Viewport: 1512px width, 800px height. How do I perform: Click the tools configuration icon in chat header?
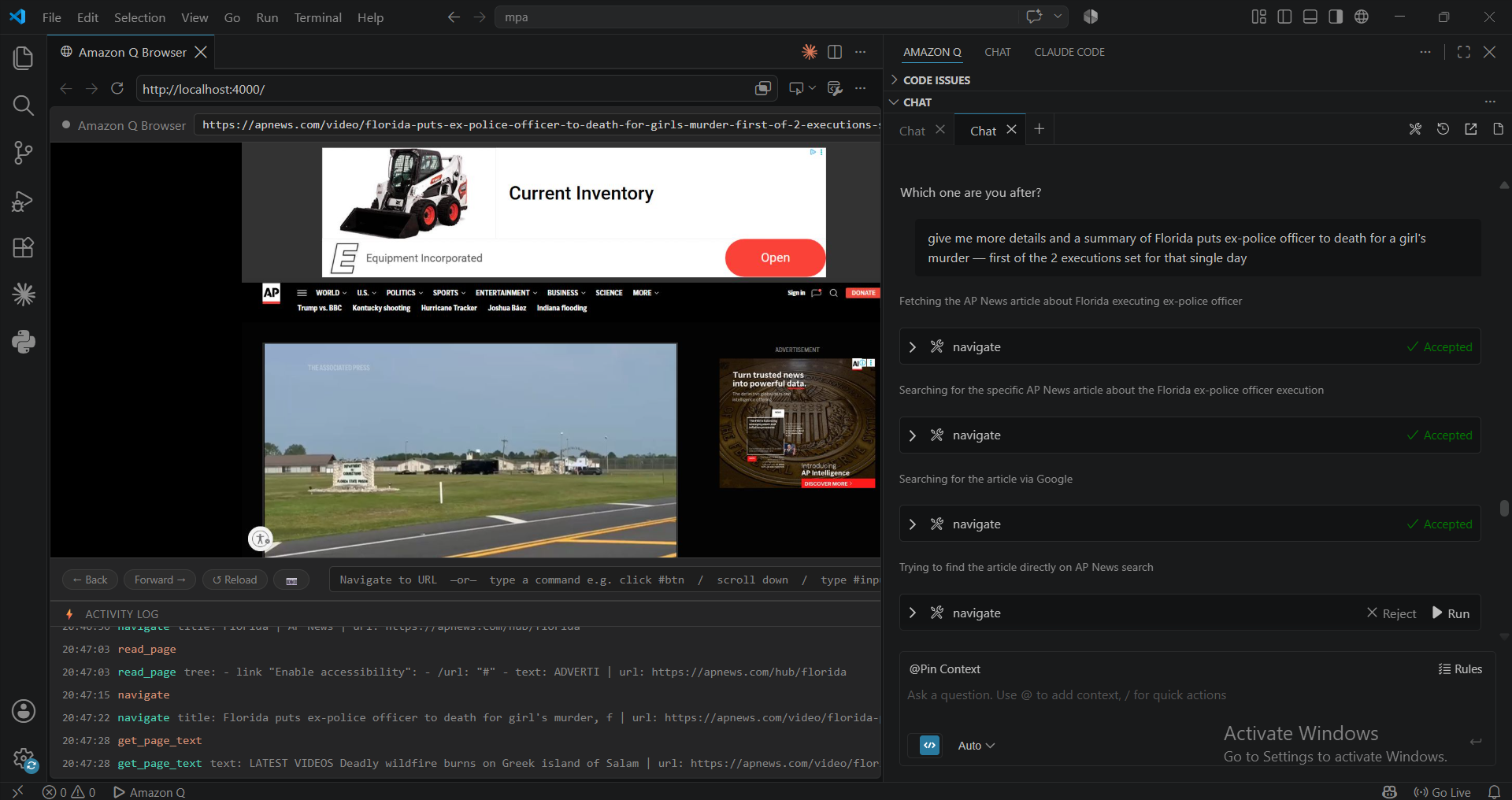(1415, 129)
